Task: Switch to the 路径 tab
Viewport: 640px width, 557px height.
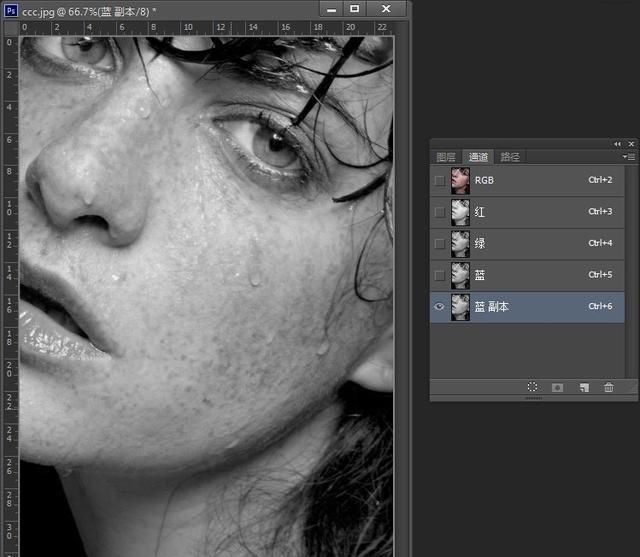Action: tap(510, 157)
